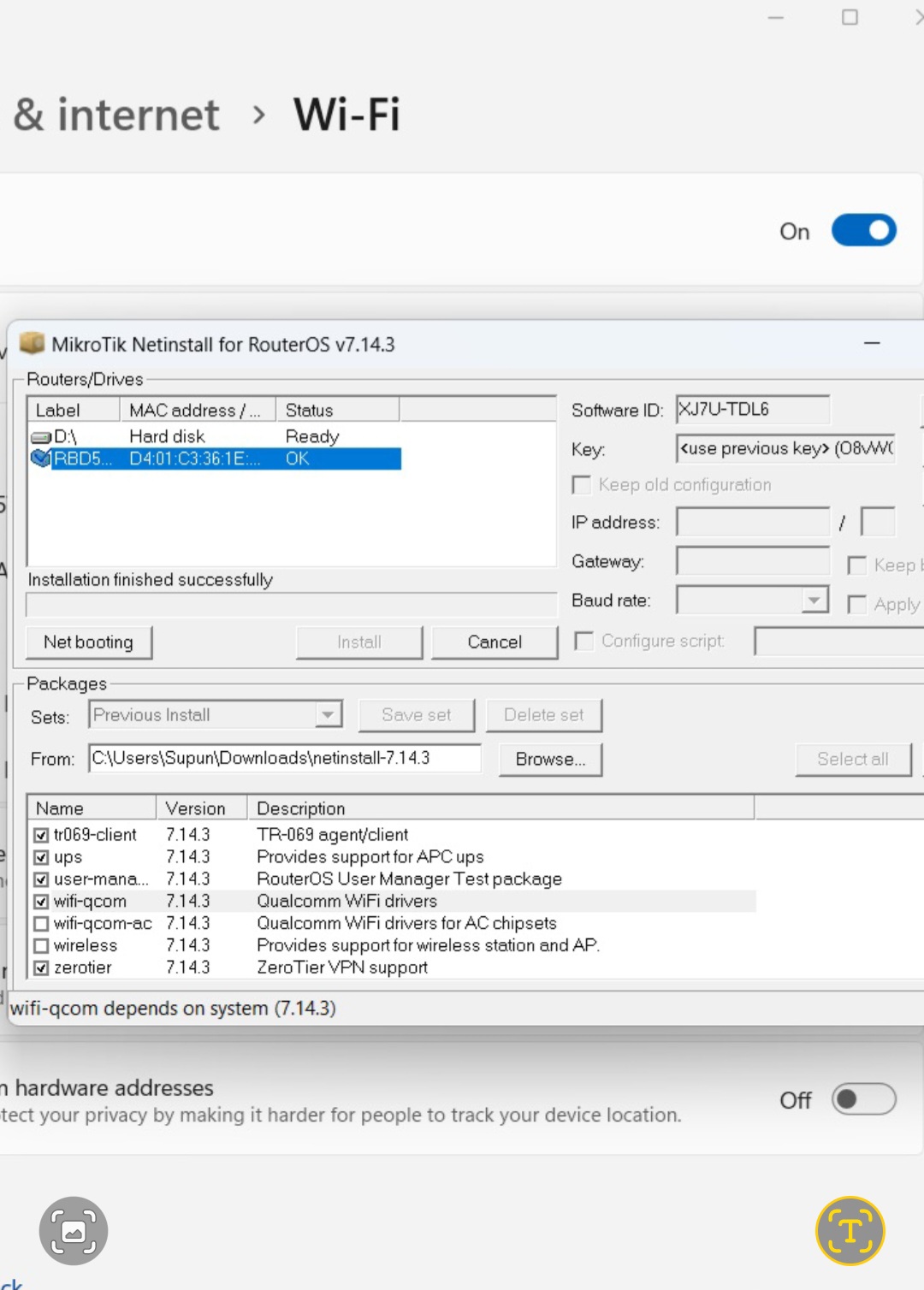924x1290 pixels.
Task: Enable the Keep old configuration checkbox
Action: coord(581,485)
